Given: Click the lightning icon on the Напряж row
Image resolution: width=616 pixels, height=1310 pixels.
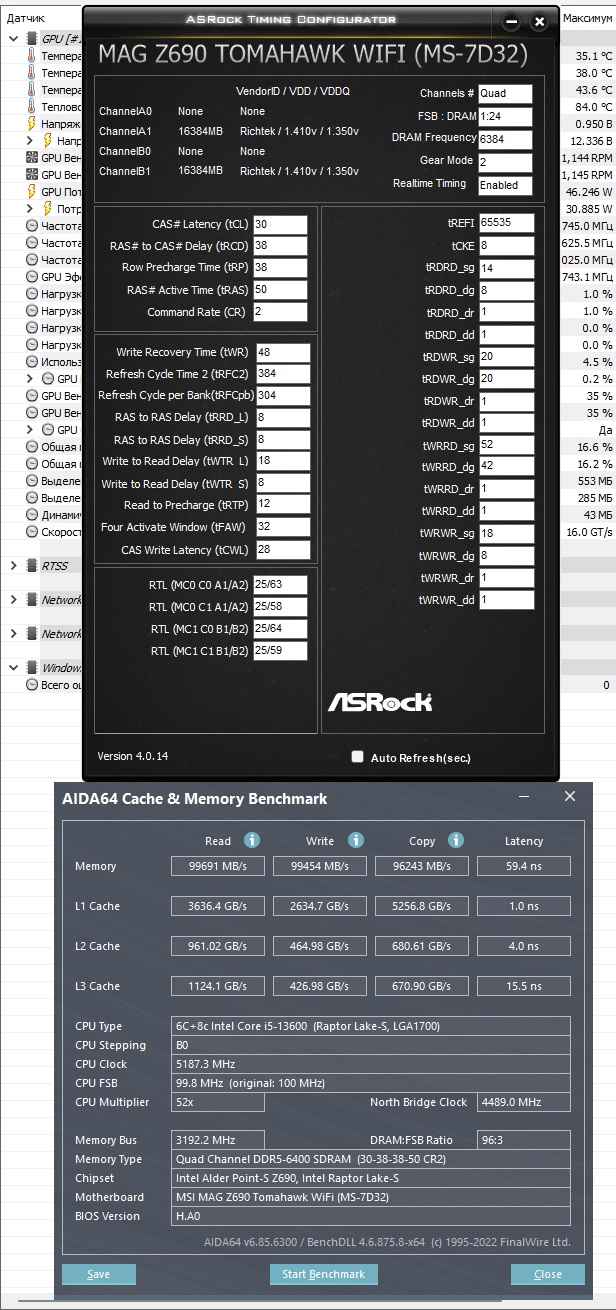Looking at the screenshot, I should (x=31, y=124).
